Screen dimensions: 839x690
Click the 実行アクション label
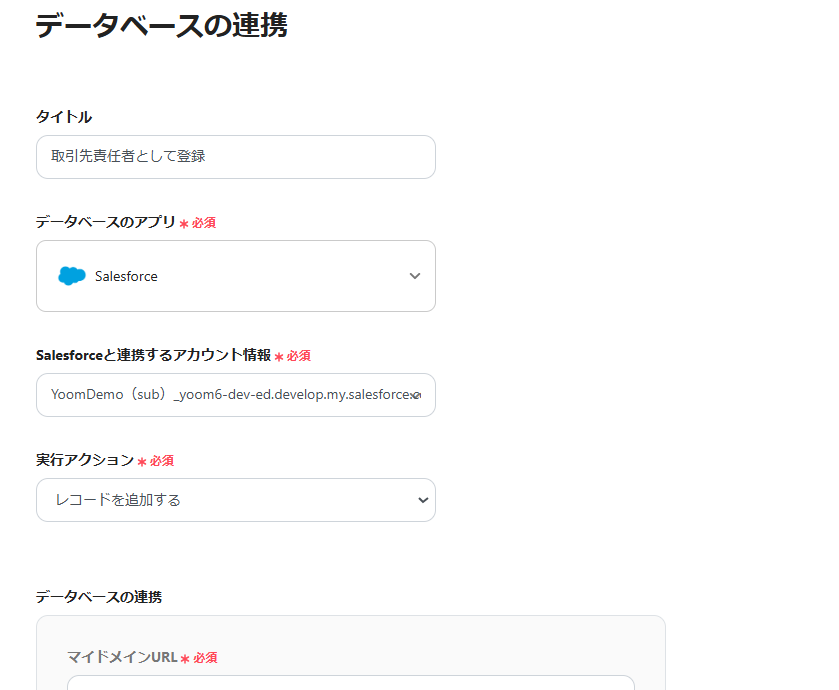click(85, 460)
